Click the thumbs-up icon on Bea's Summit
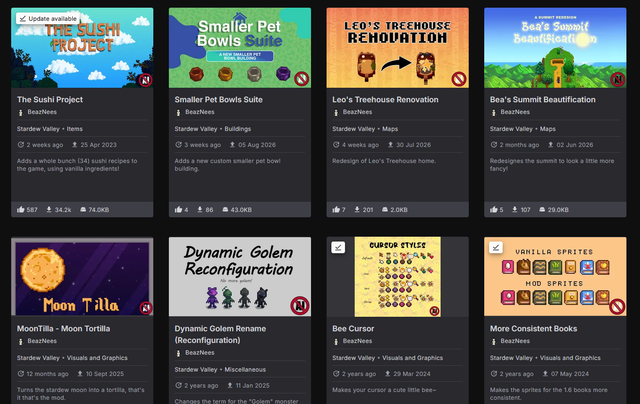This screenshot has width=640, height=404. click(x=493, y=209)
